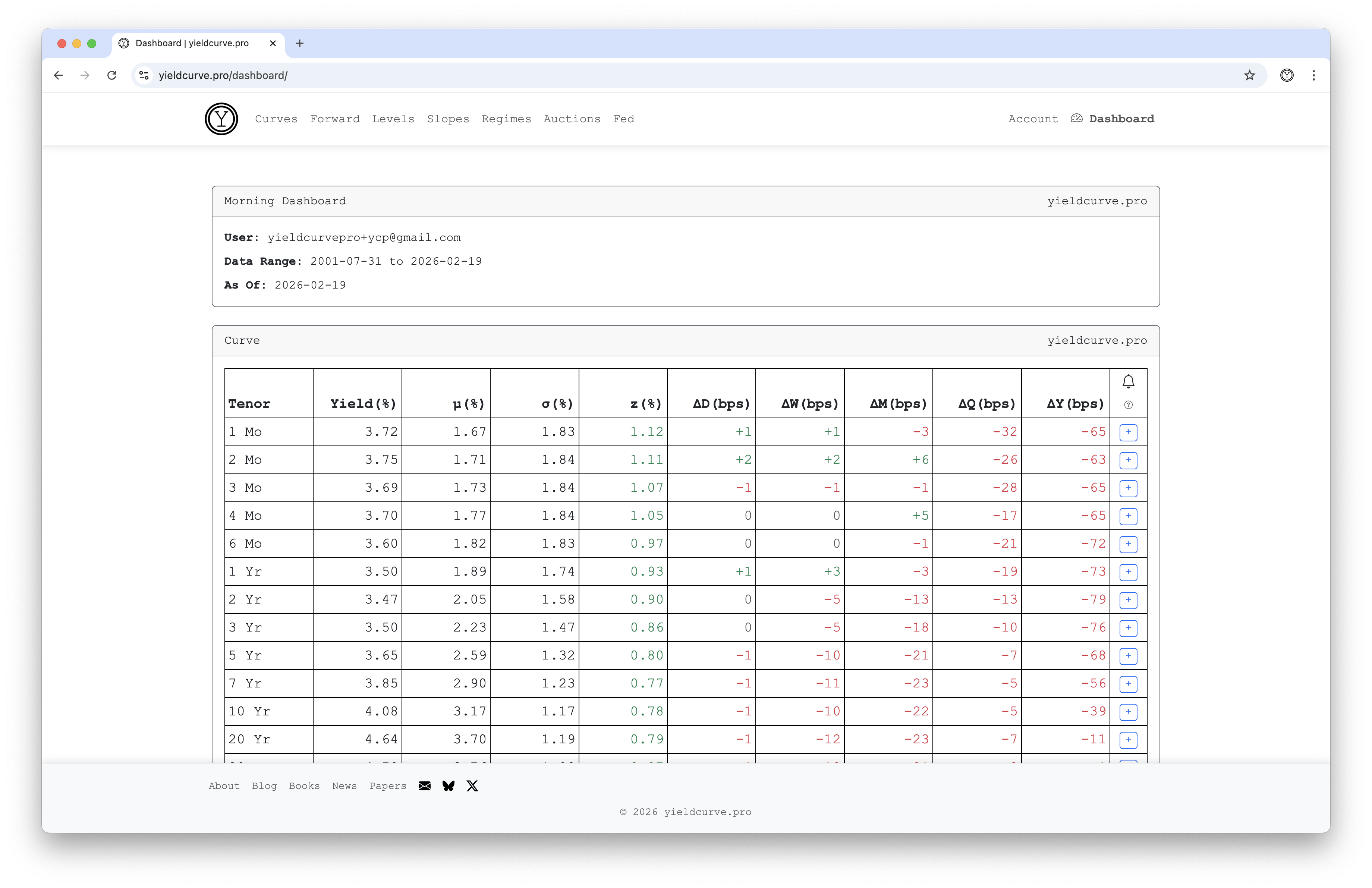The image size is (1372, 888).
Task: Expand the 1 Mo row plus button
Action: coord(1128,432)
